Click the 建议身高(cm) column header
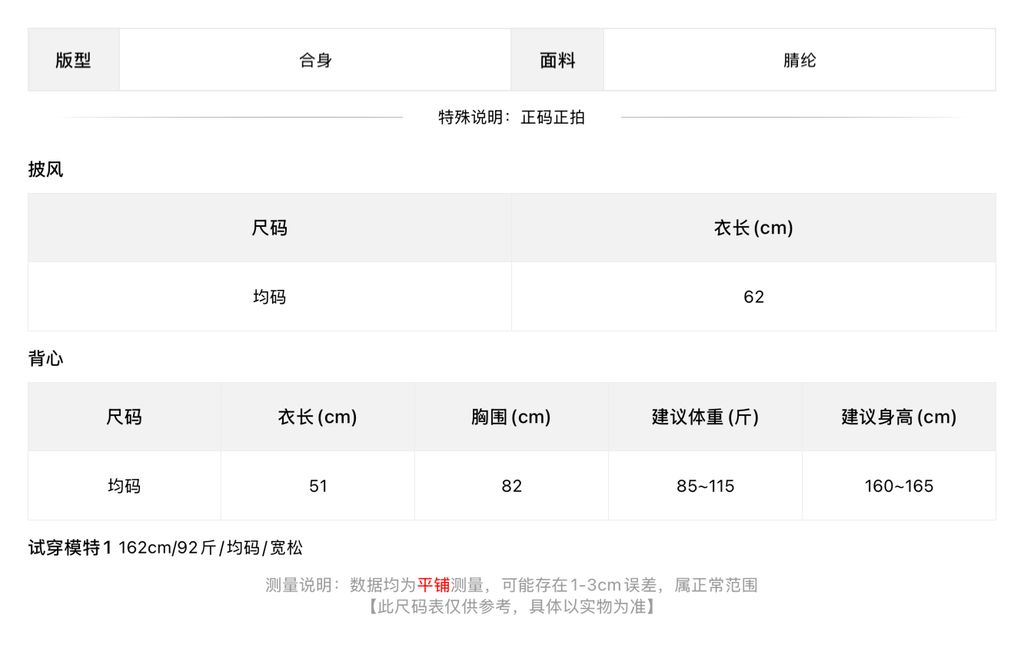Viewport: 1024px width, 645px height. (899, 417)
